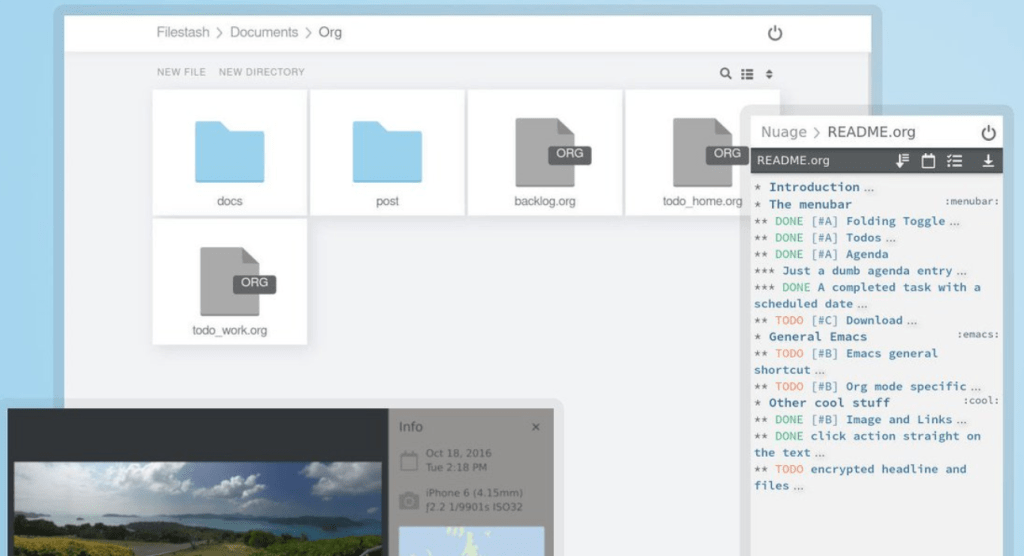This screenshot has width=1024, height=556.
Task: Open the todos checklist icon in menubar
Action: (x=954, y=160)
